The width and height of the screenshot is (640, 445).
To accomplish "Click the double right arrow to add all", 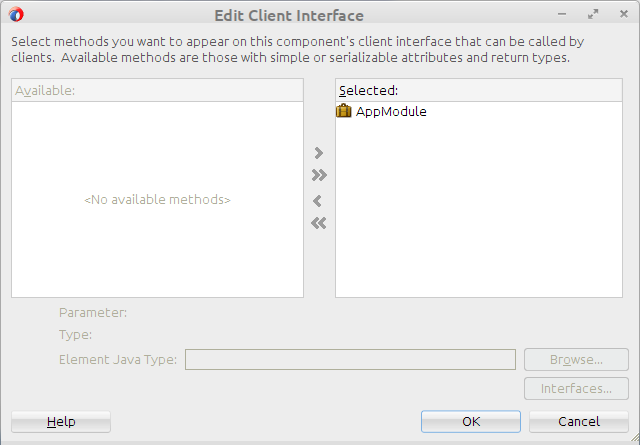I will (x=319, y=176).
